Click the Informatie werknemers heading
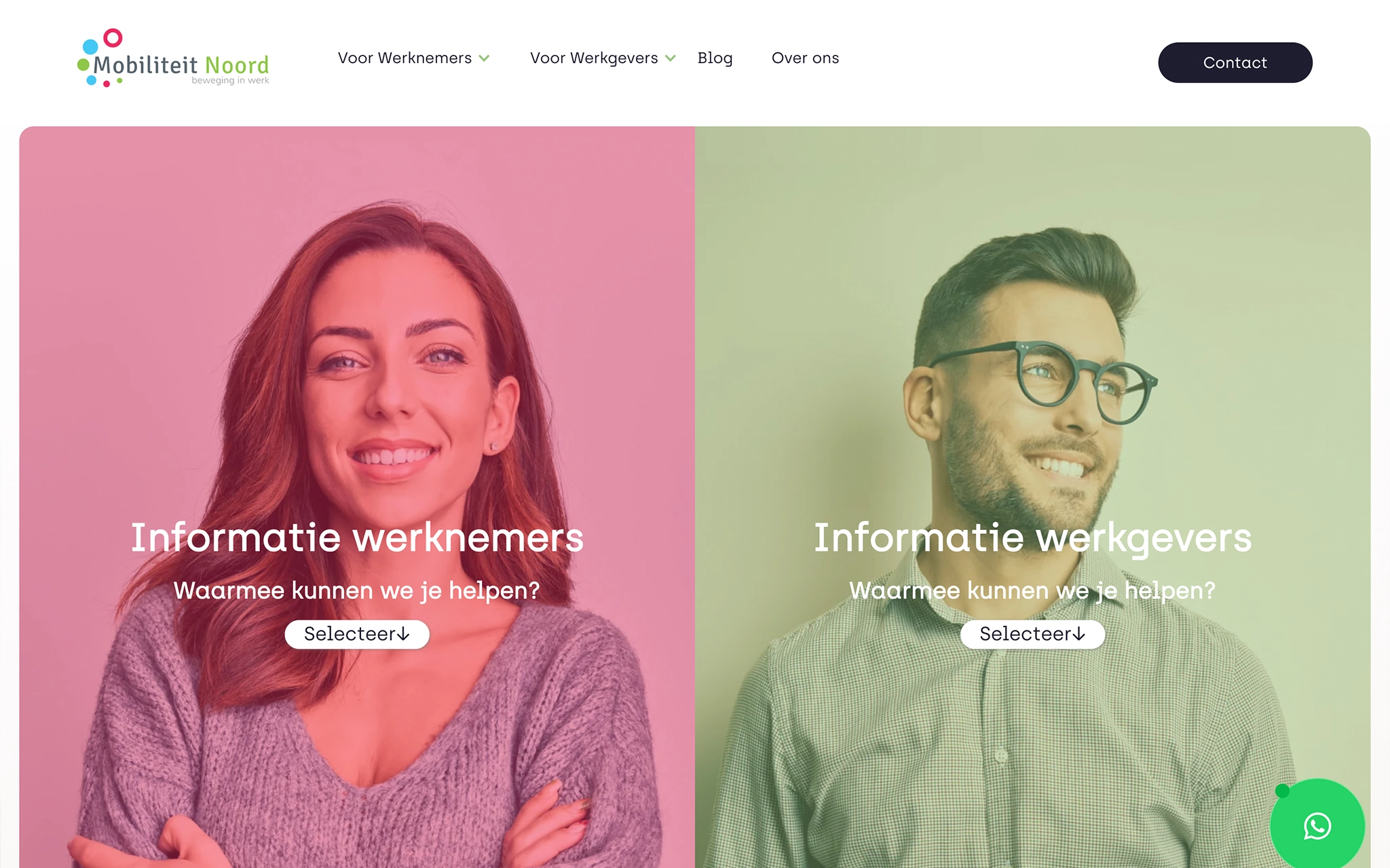This screenshot has width=1390, height=868. pos(357,537)
